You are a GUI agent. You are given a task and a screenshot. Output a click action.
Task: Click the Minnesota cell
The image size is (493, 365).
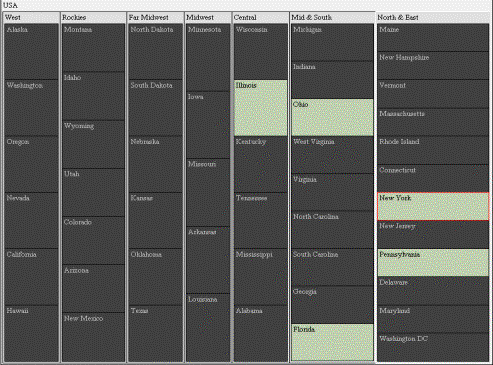pos(208,57)
